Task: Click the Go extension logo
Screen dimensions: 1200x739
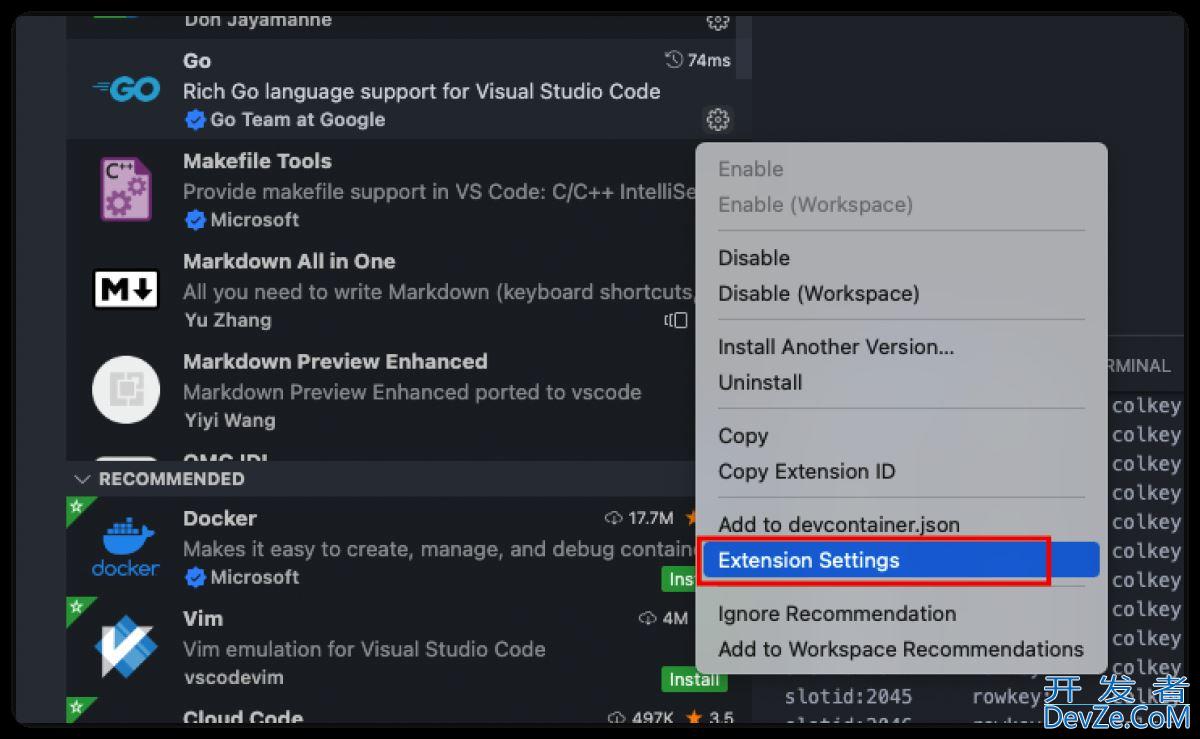Action: [126, 89]
